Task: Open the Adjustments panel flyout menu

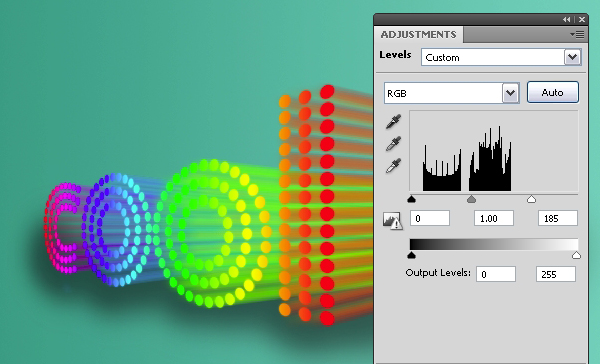Action: point(577,34)
